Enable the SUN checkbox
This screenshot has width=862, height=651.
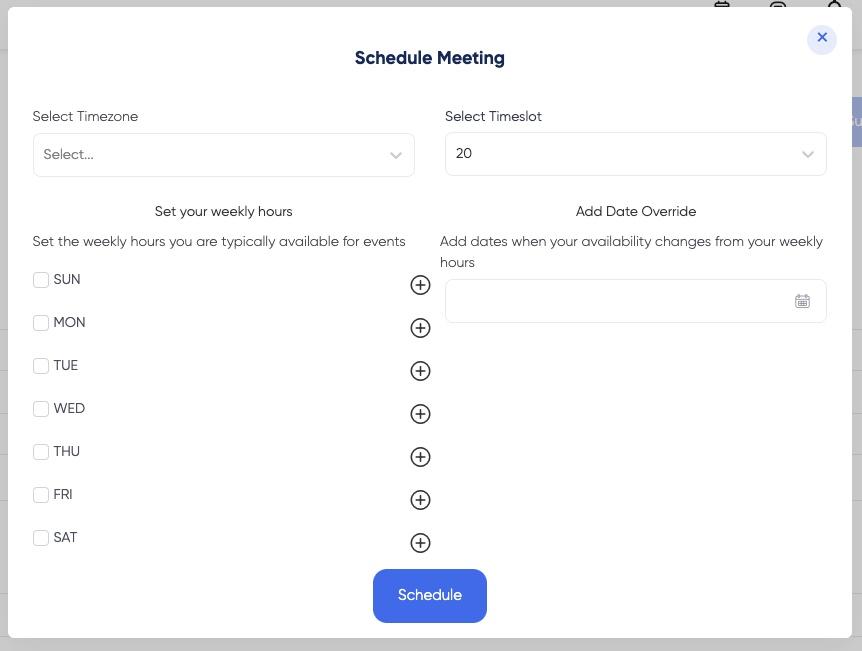pyautogui.click(x=41, y=280)
